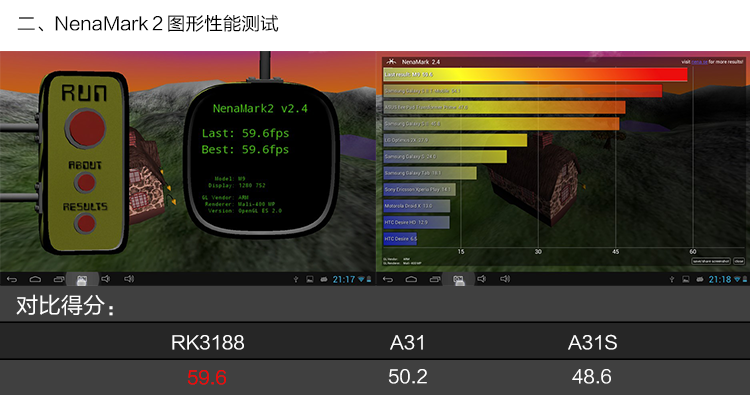Tap USB status icon beside 21:17 clock
Image resolution: width=750 pixels, height=418 pixels.
coord(296,279)
